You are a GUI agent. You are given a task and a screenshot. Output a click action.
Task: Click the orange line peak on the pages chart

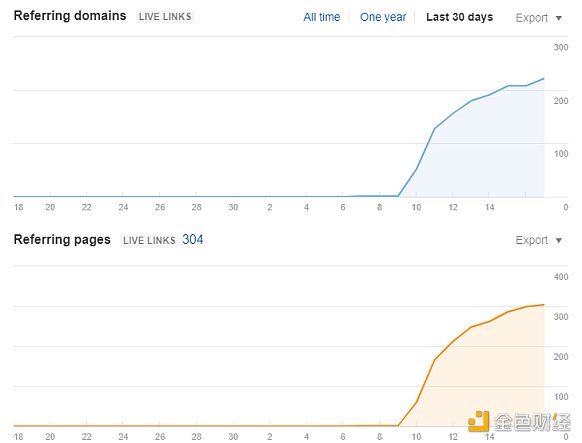(x=543, y=305)
